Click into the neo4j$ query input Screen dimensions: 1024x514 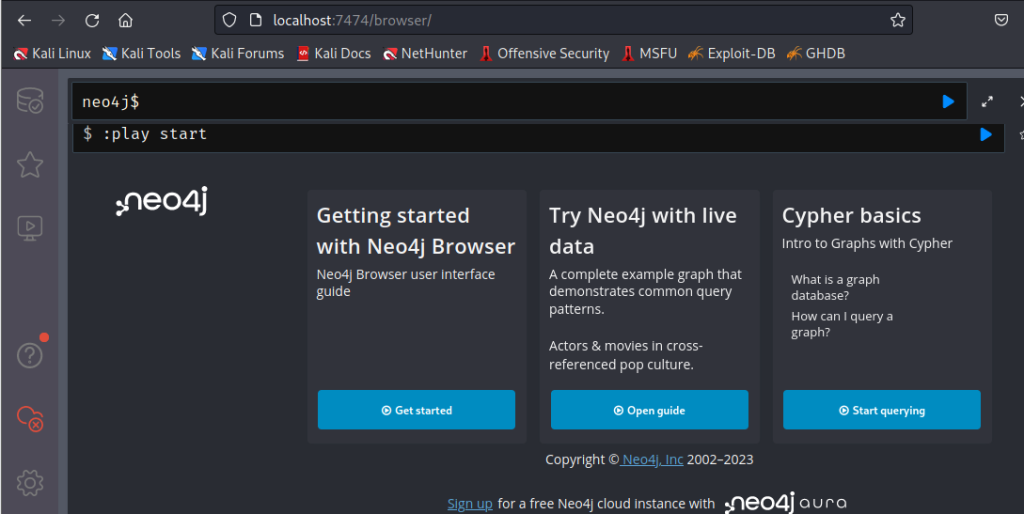tap(500, 101)
